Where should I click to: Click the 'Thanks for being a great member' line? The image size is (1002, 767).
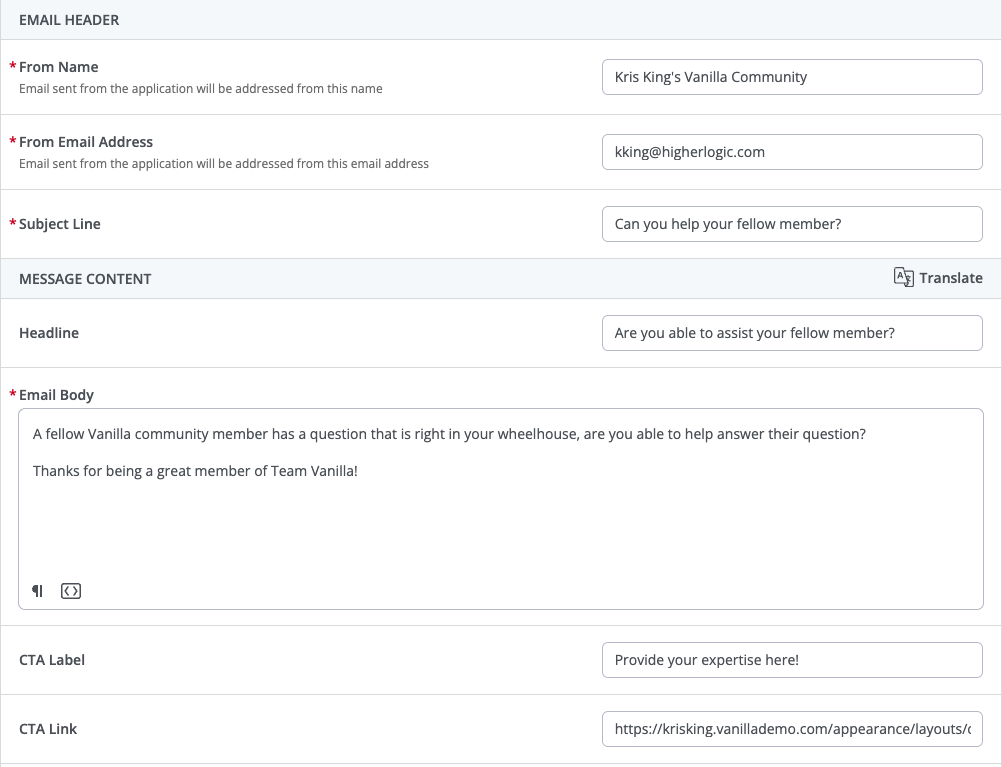coord(195,470)
